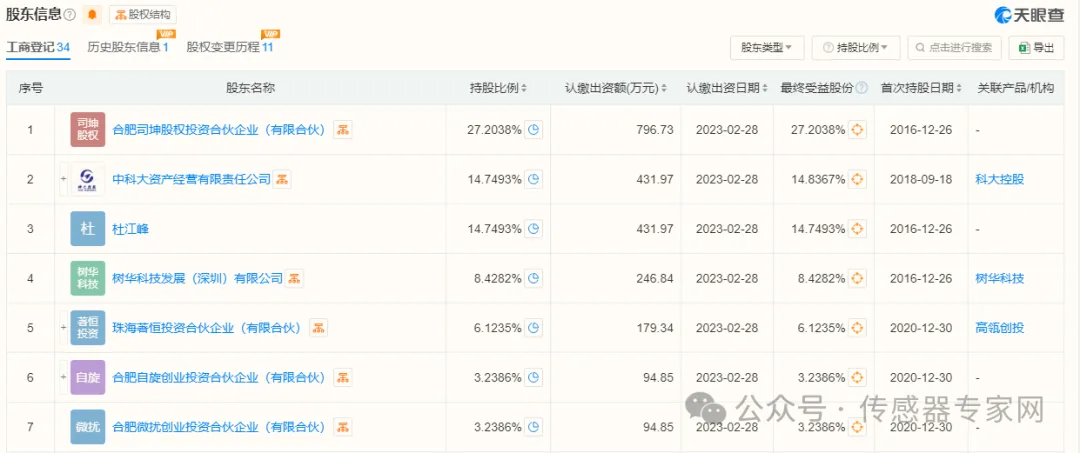Image resolution: width=1080 pixels, height=453 pixels.
Task: Click beneficiary target icon in 杜江峰 row
Action: 857,229
